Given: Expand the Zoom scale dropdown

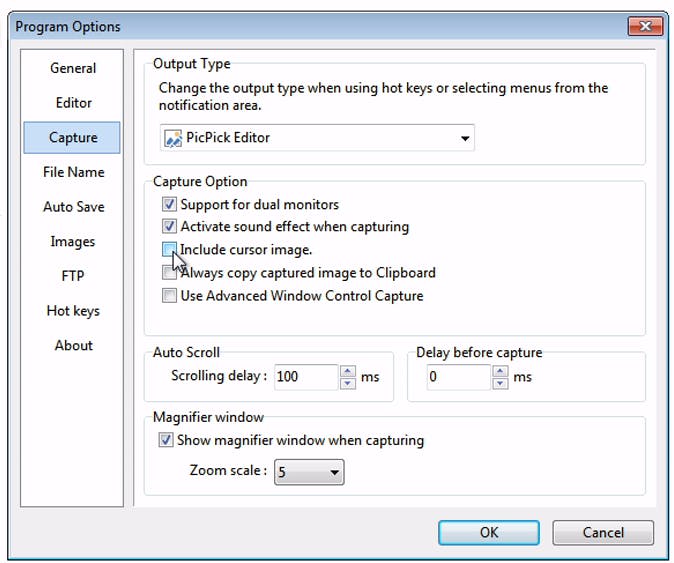Looking at the screenshot, I should 334,472.
